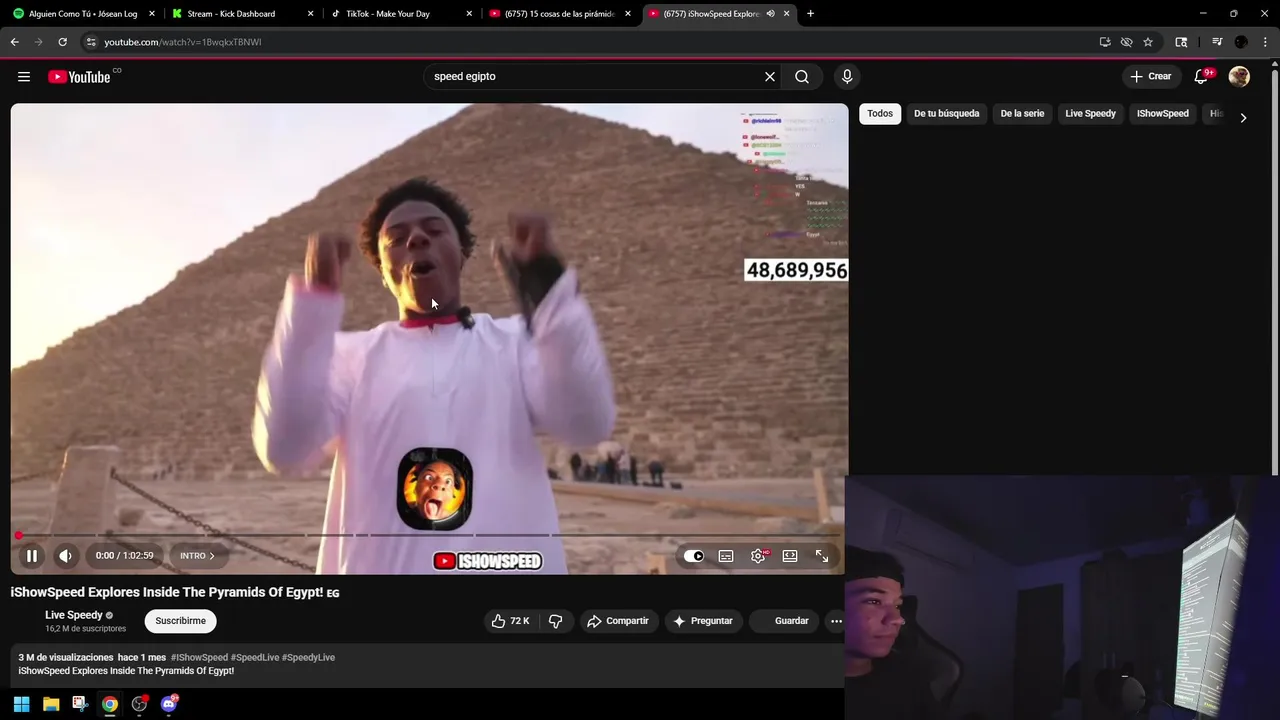The image size is (1280, 720).
Task: Switch to Stream - Kick Dashboard tab
Action: point(240,14)
